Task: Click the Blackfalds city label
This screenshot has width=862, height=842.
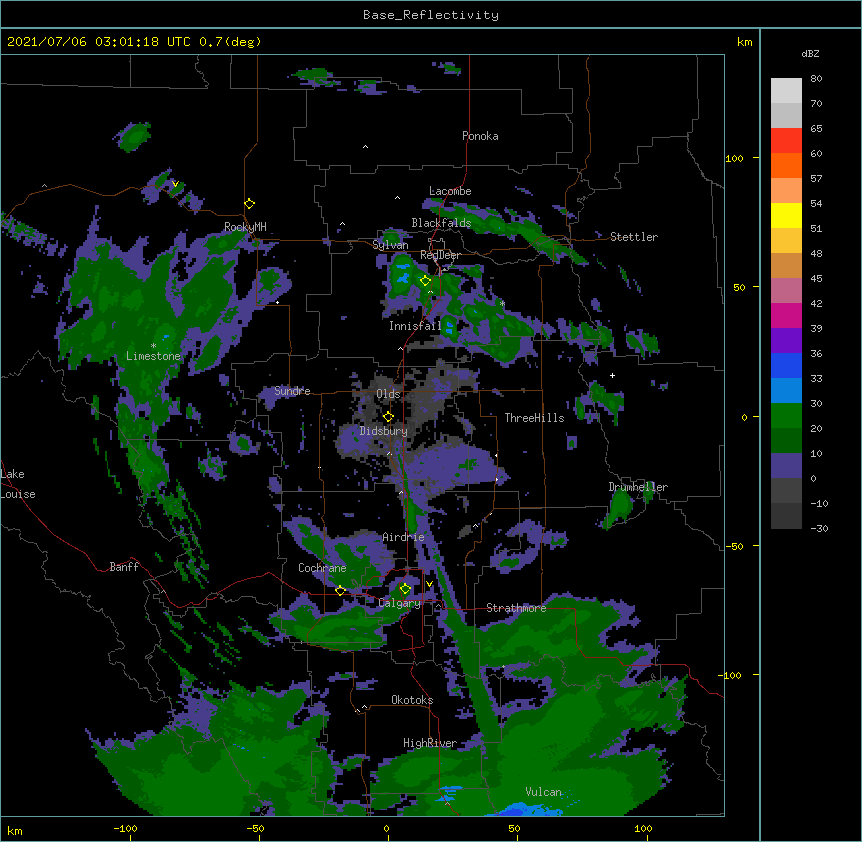Action: 441,223
